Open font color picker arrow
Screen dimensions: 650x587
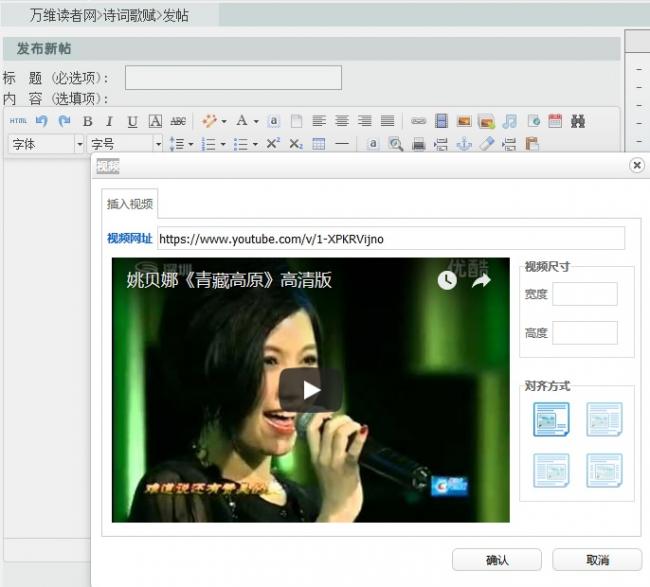coord(256,121)
